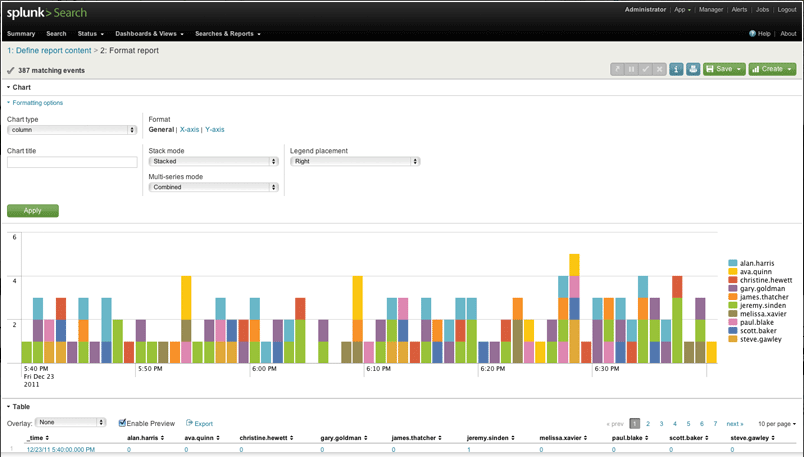
Task: Sort table by james.thatcher column
Action: 440,438
